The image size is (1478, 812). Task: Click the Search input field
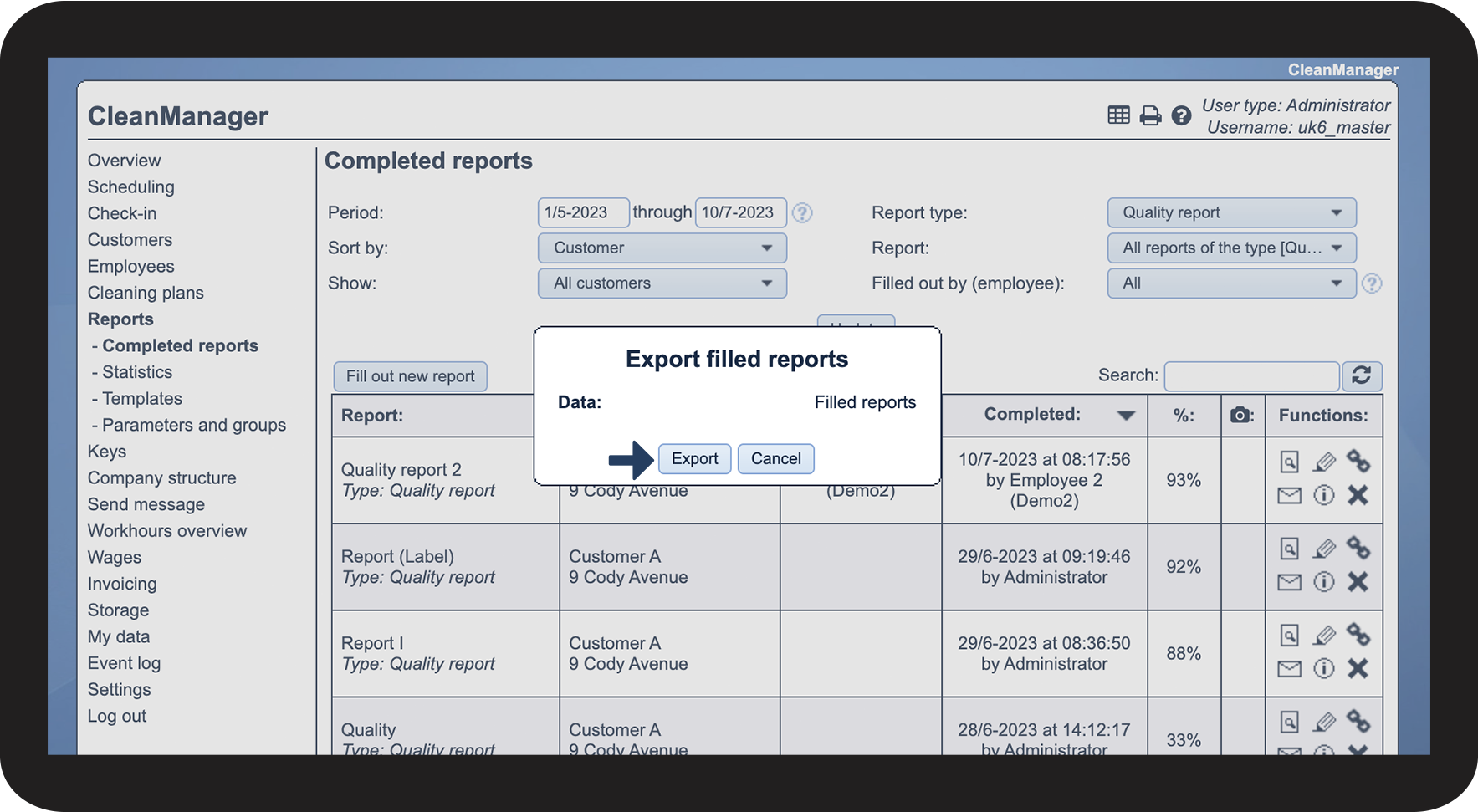[1251, 376]
